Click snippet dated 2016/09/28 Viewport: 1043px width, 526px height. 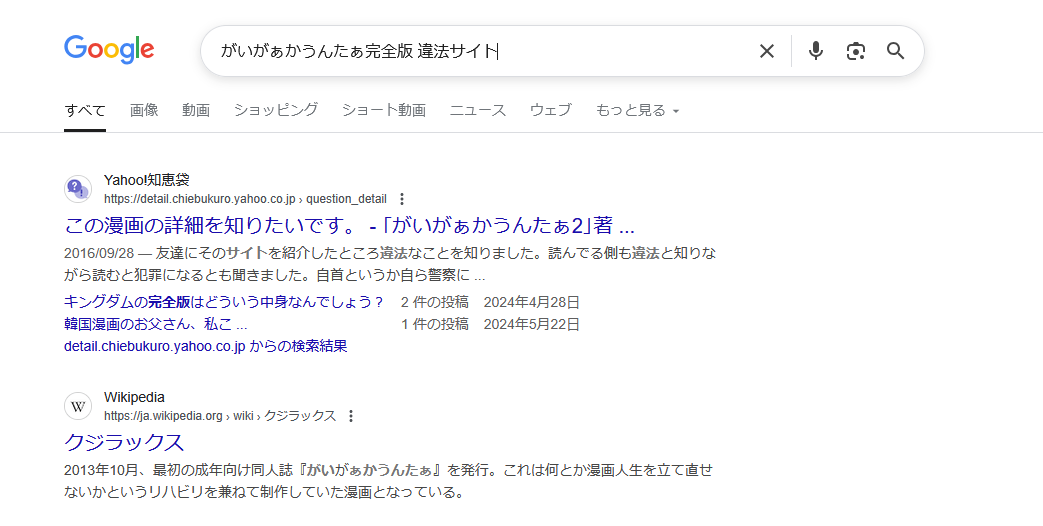[390, 264]
